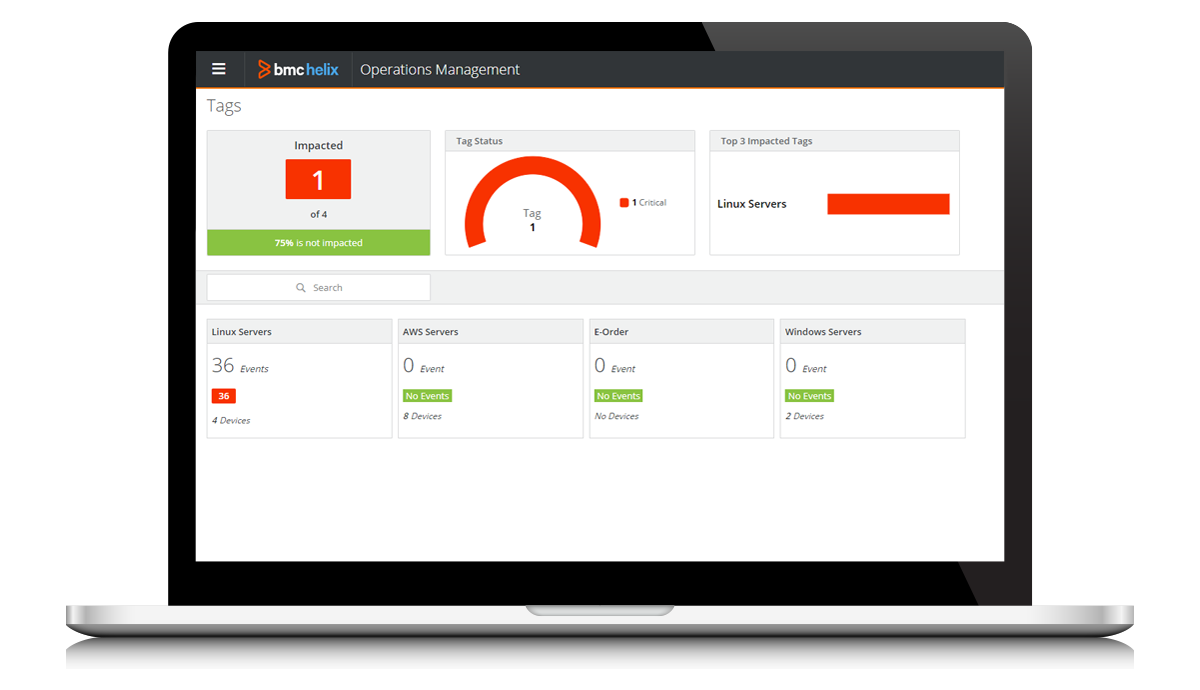Open the hamburger navigation menu

point(219,69)
